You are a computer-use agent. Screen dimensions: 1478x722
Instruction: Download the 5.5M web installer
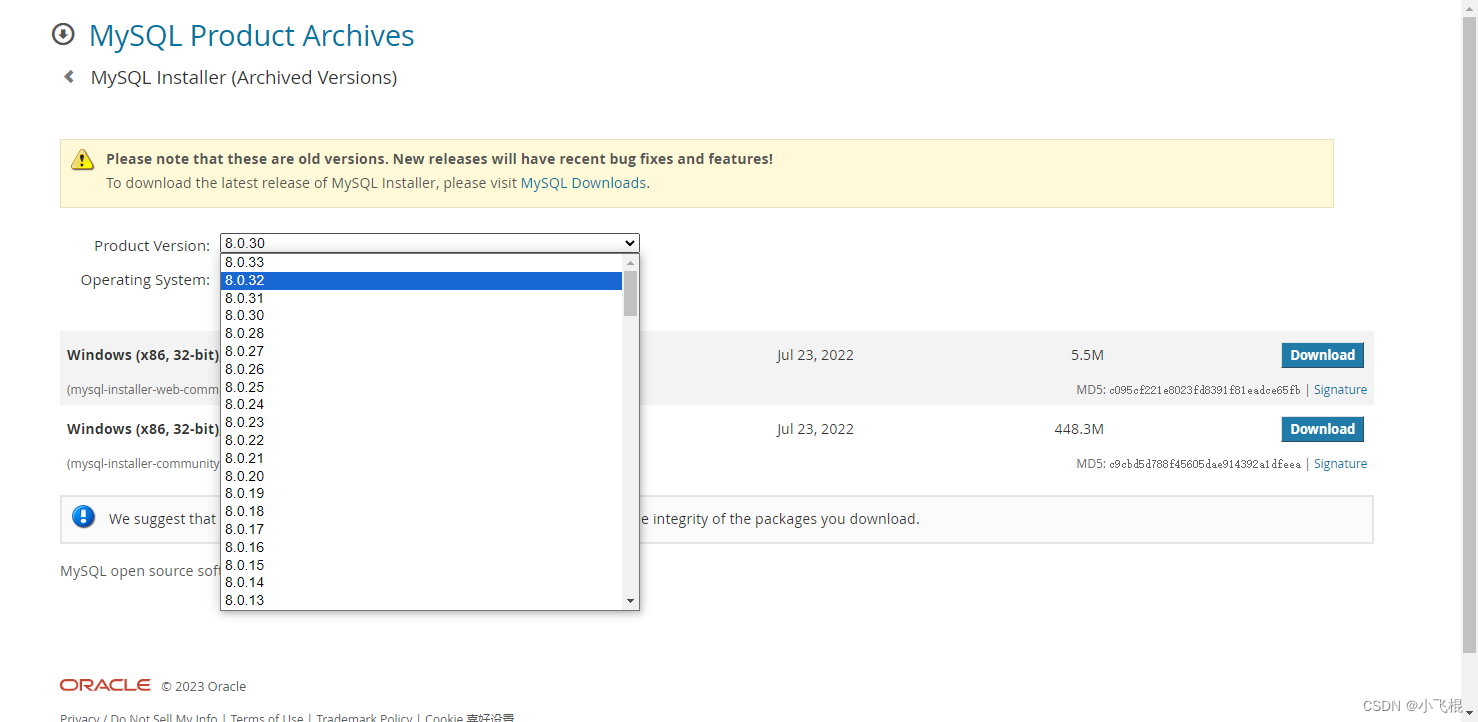[x=1322, y=355]
